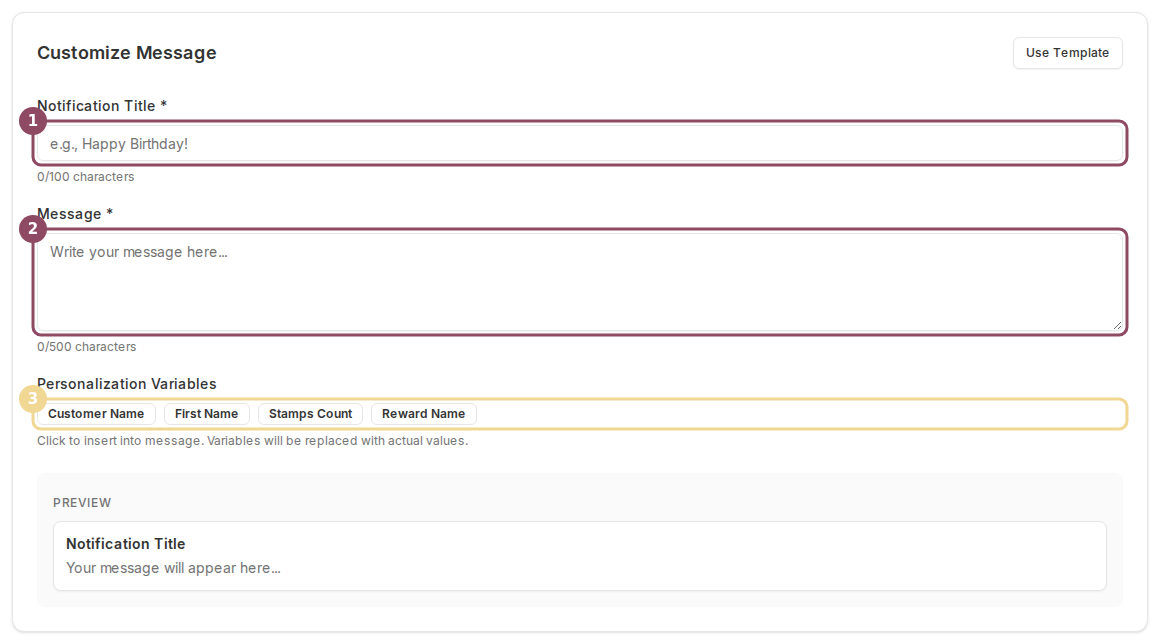The height and width of the screenshot is (644, 1160).
Task: Click the message box resize handle
Action: tap(1117, 325)
